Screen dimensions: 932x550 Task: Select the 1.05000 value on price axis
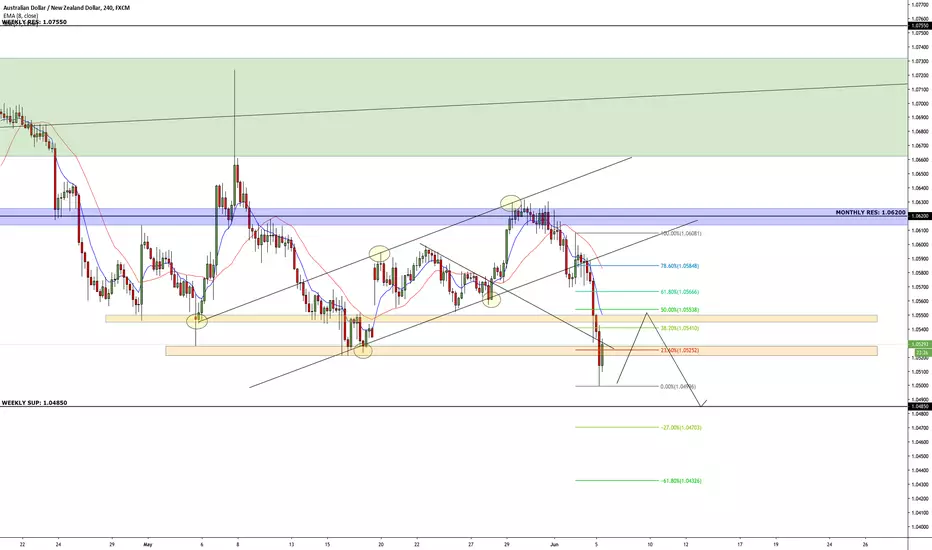coord(920,385)
